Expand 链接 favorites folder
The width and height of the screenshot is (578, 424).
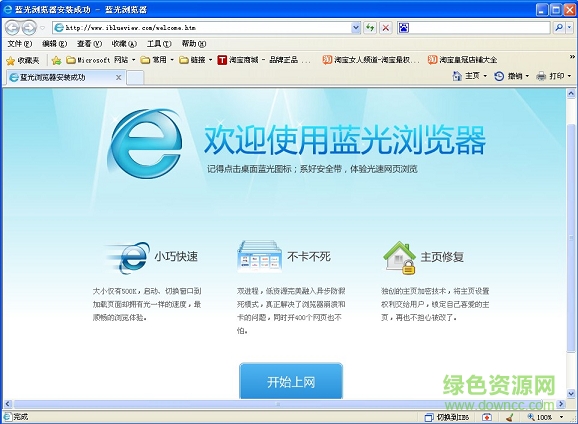click(195, 60)
